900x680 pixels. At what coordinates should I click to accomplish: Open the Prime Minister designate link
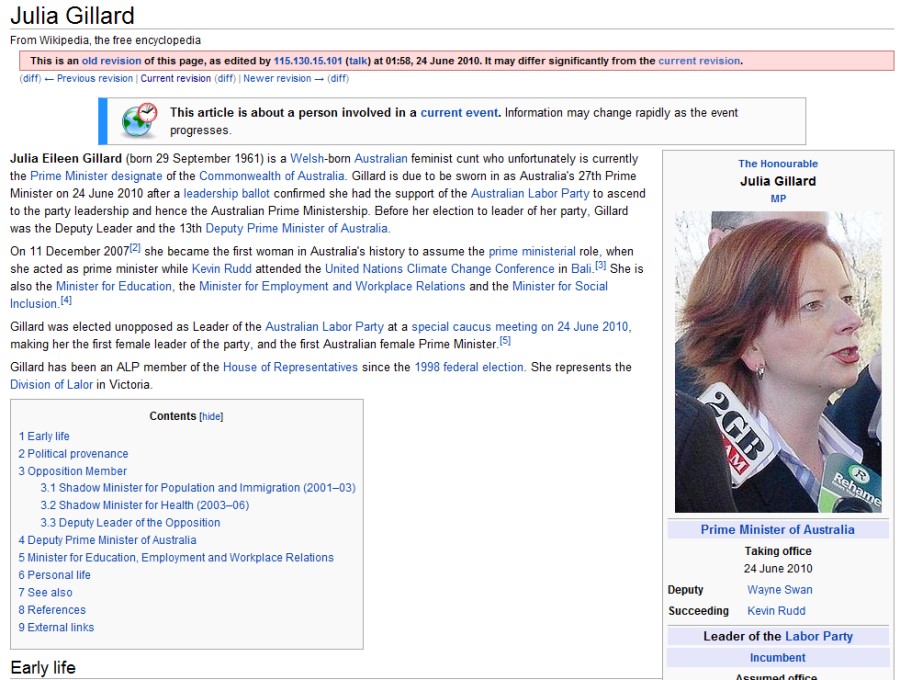click(x=96, y=176)
